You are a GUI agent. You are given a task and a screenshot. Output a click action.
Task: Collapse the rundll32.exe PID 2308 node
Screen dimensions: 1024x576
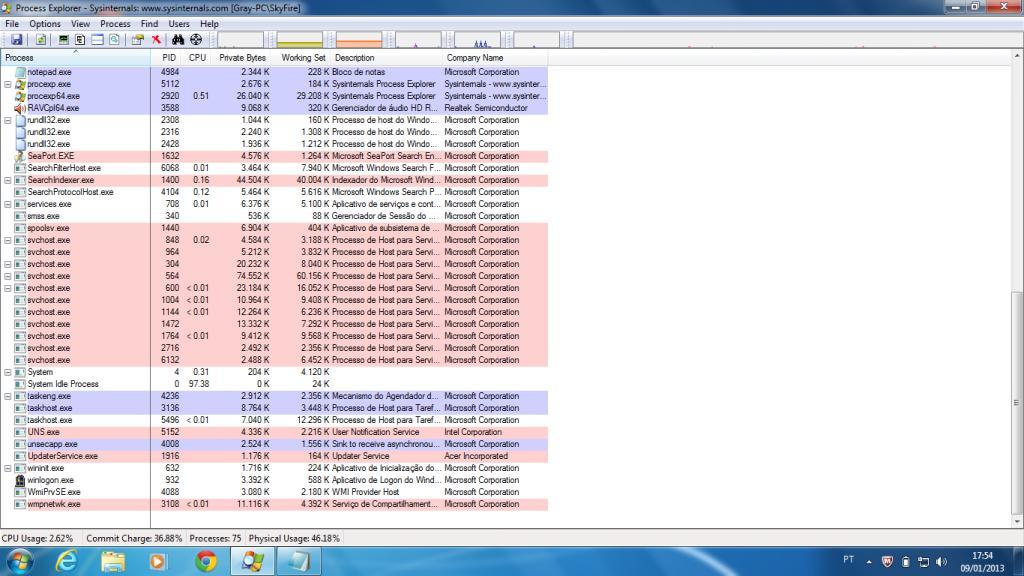(x=8, y=120)
